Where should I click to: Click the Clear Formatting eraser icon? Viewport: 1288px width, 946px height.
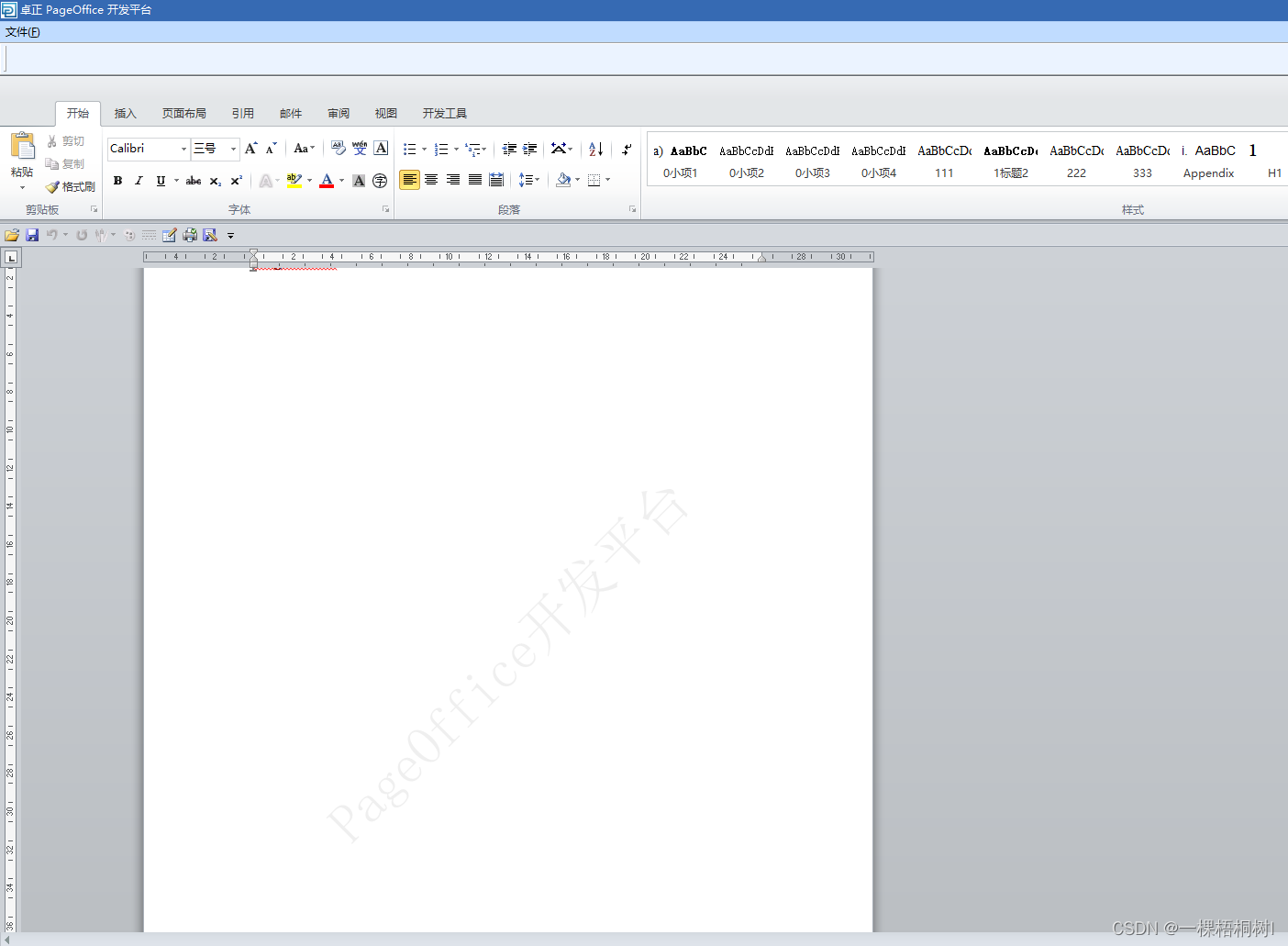[339, 149]
